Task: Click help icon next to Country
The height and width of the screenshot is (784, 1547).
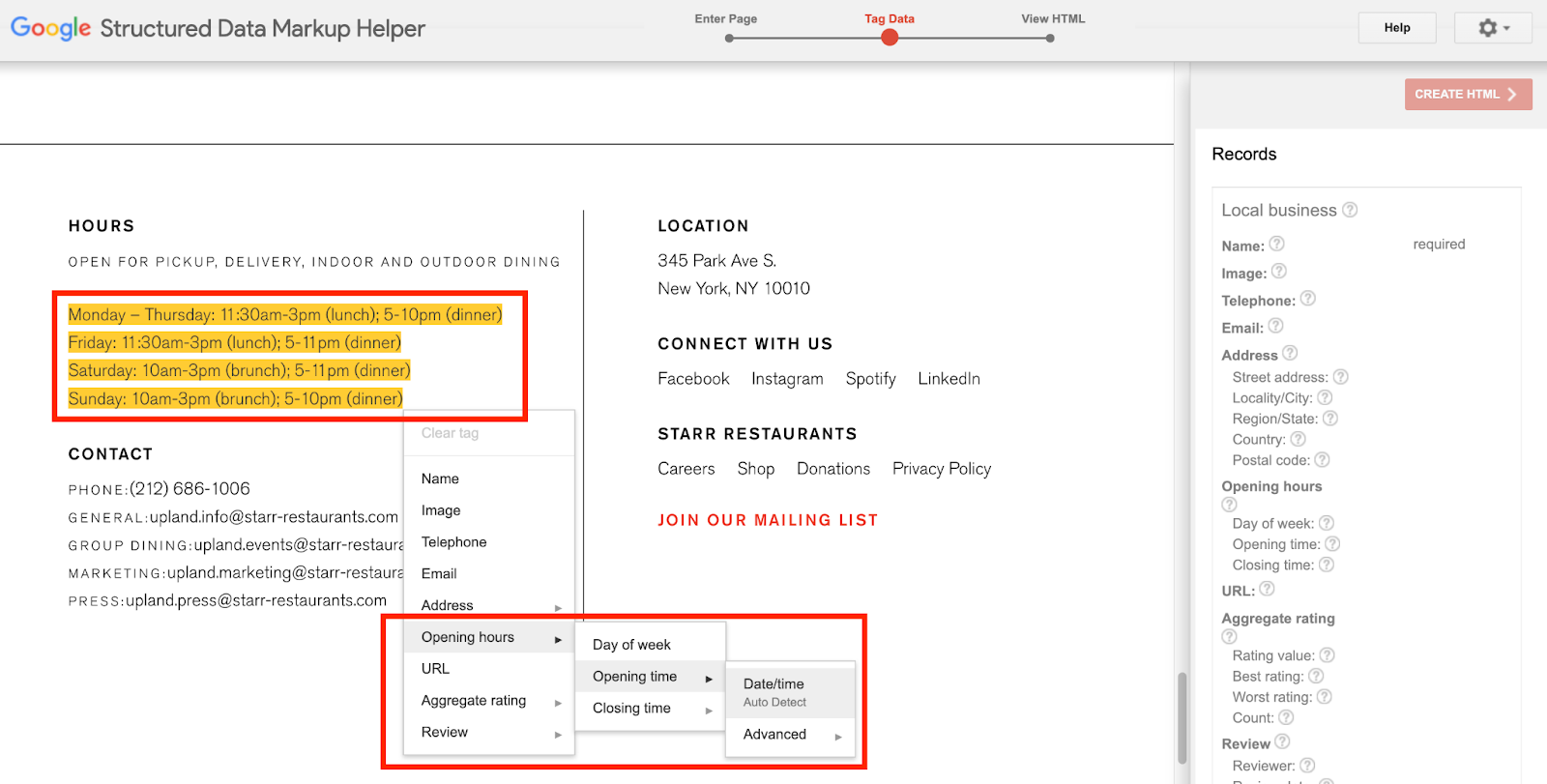Action: pyautogui.click(x=1298, y=439)
